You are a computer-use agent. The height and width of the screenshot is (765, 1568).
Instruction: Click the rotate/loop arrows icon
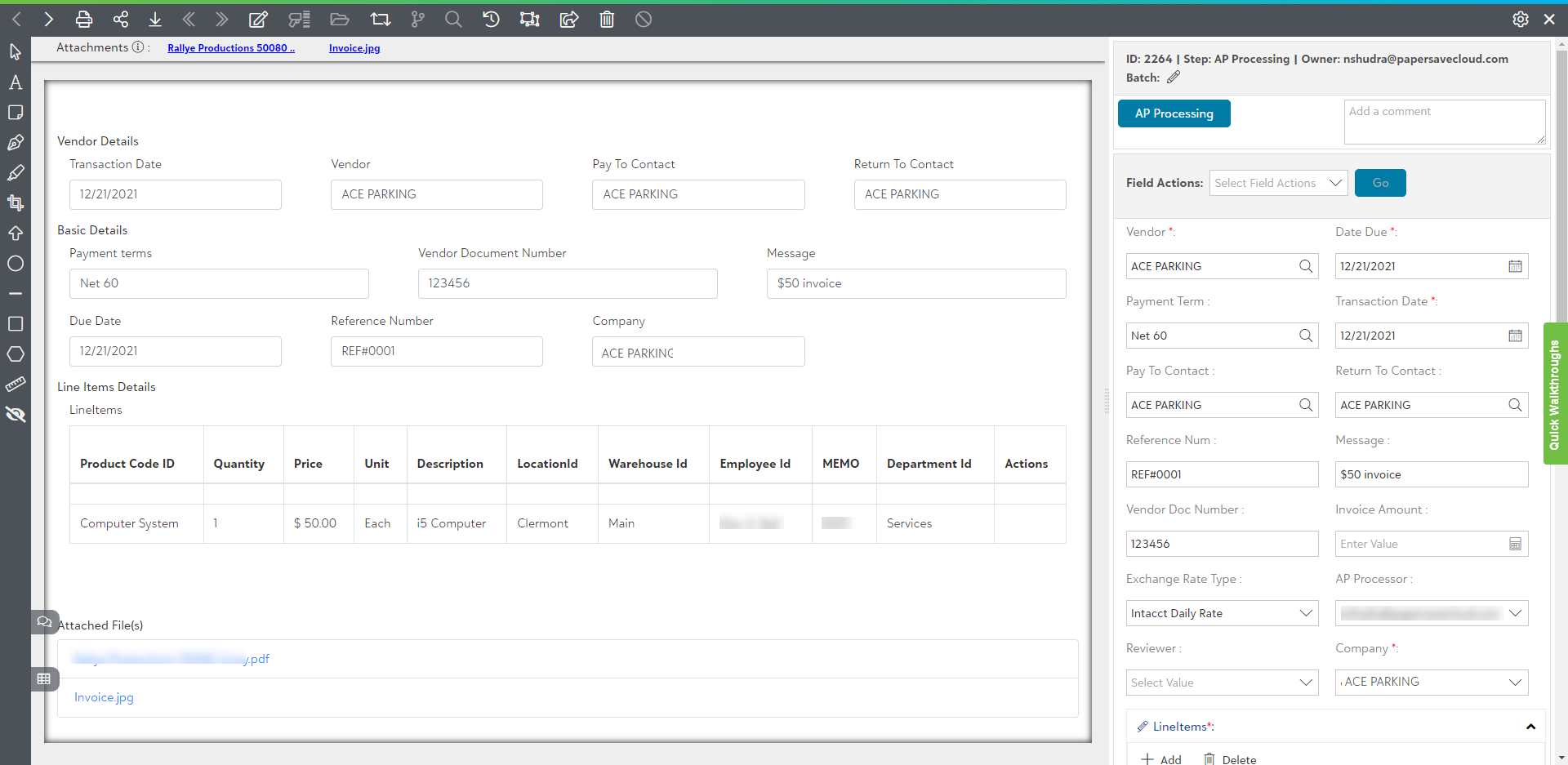click(x=380, y=19)
